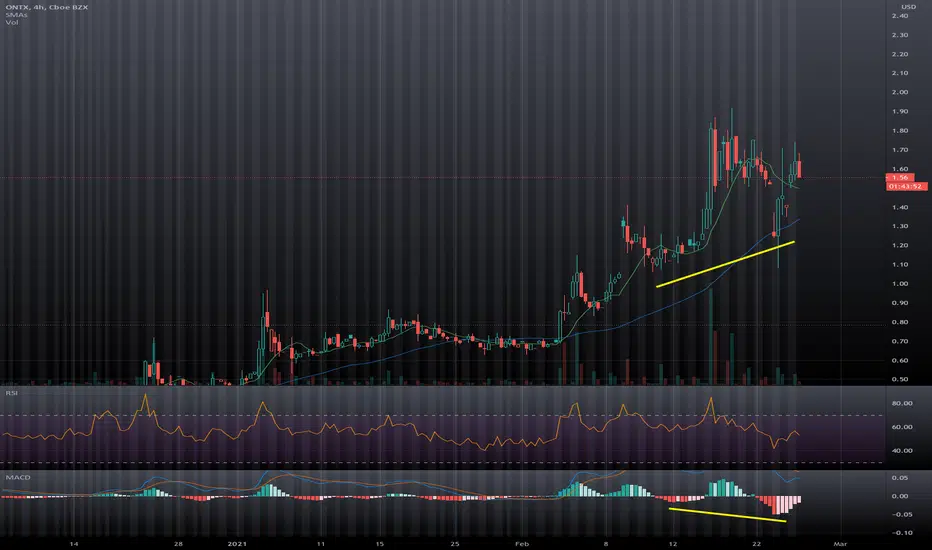Click the 22 date on time axis
The width and height of the screenshot is (932, 550).
[x=757, y=543]
